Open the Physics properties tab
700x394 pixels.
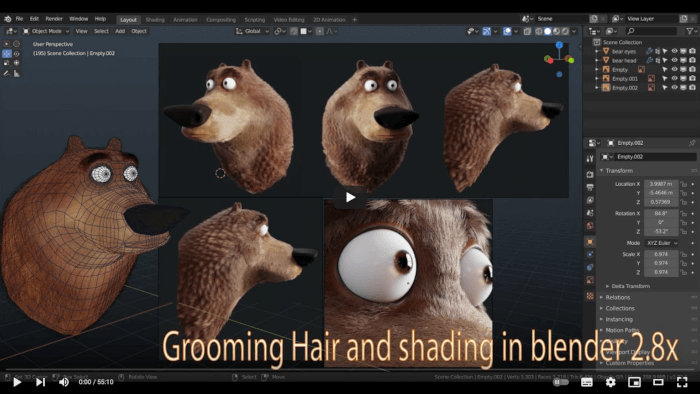[x=590, y=254]
